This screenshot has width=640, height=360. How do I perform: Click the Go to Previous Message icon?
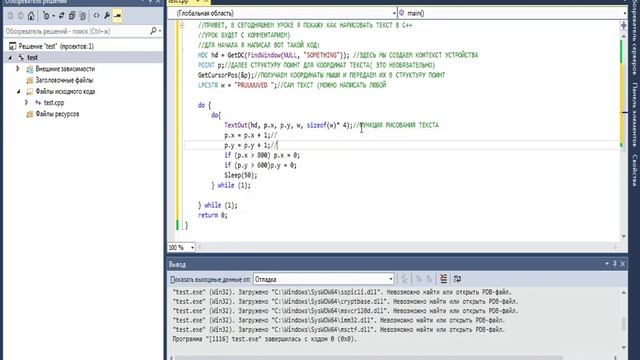click(x=418, y=279)
